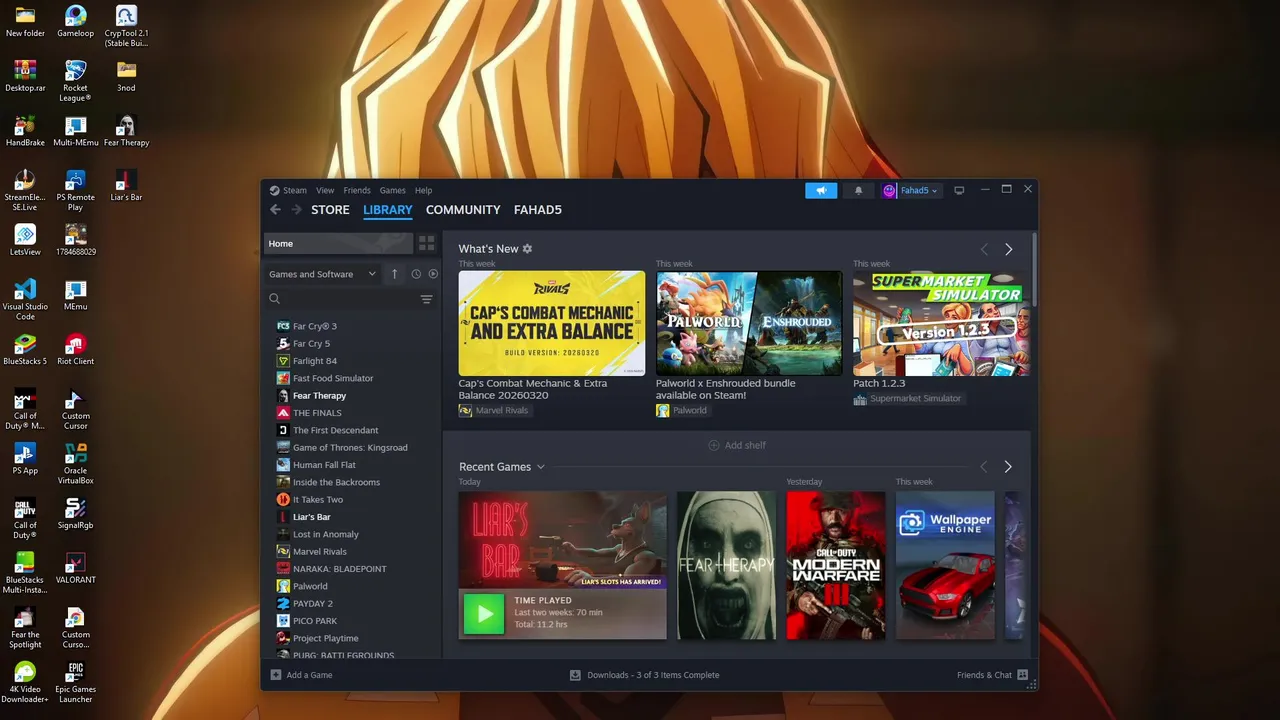Open the Steam menu
This screenshot has width=1280, height=720.
(295, 190)
